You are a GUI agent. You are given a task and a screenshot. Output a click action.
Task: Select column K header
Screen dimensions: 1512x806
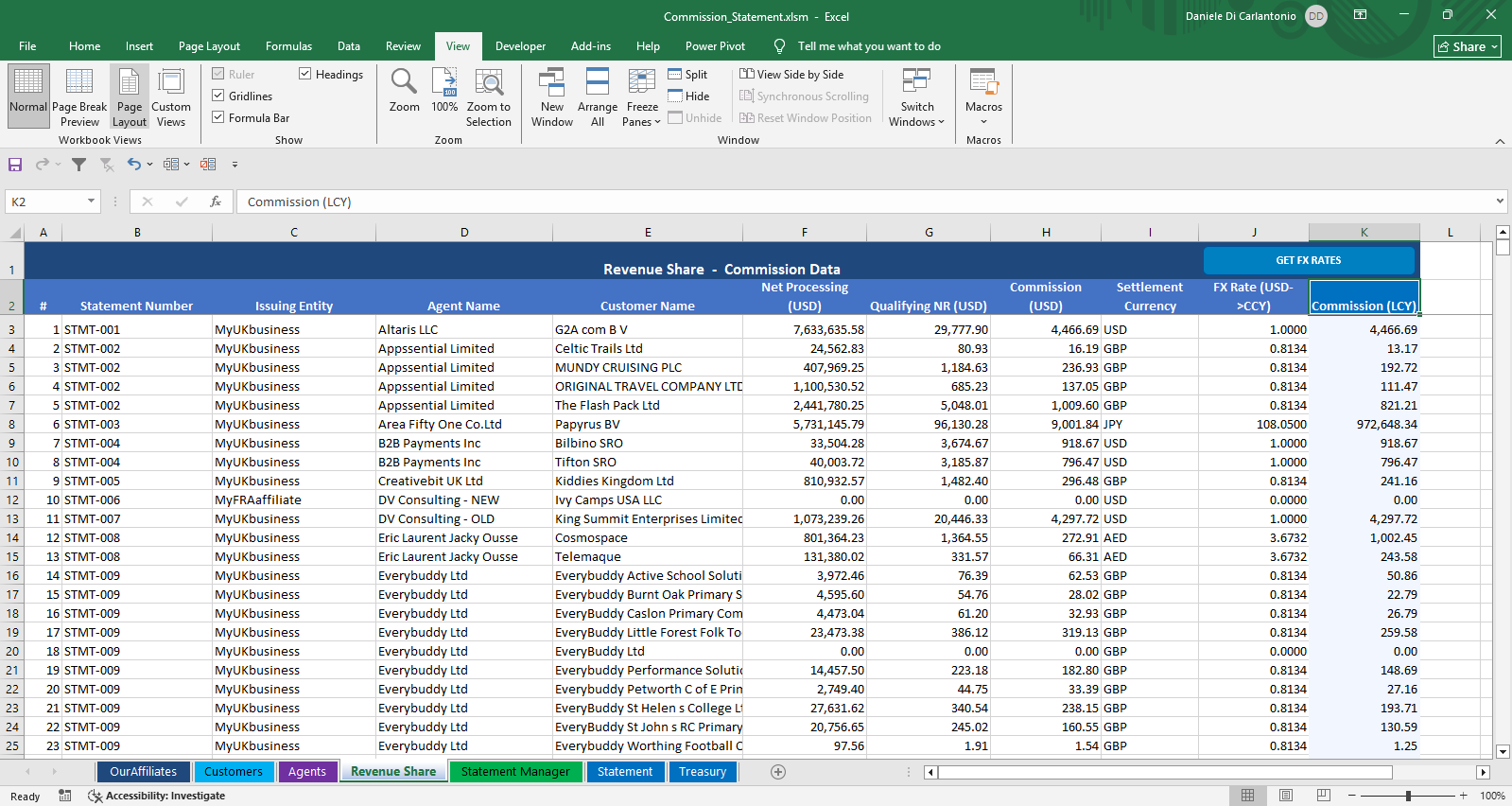[1364, 232]
